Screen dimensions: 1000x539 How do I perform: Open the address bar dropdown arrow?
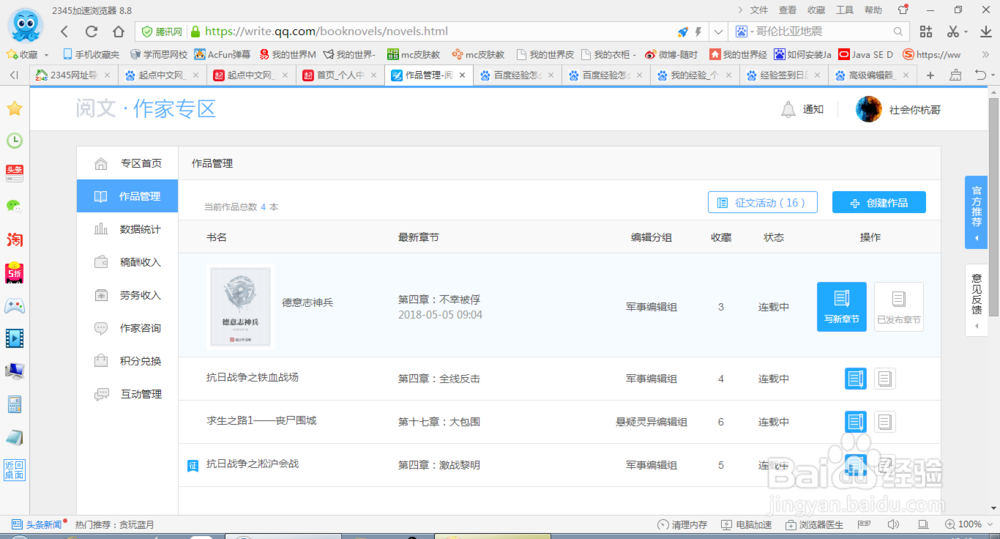coord(718,31)
